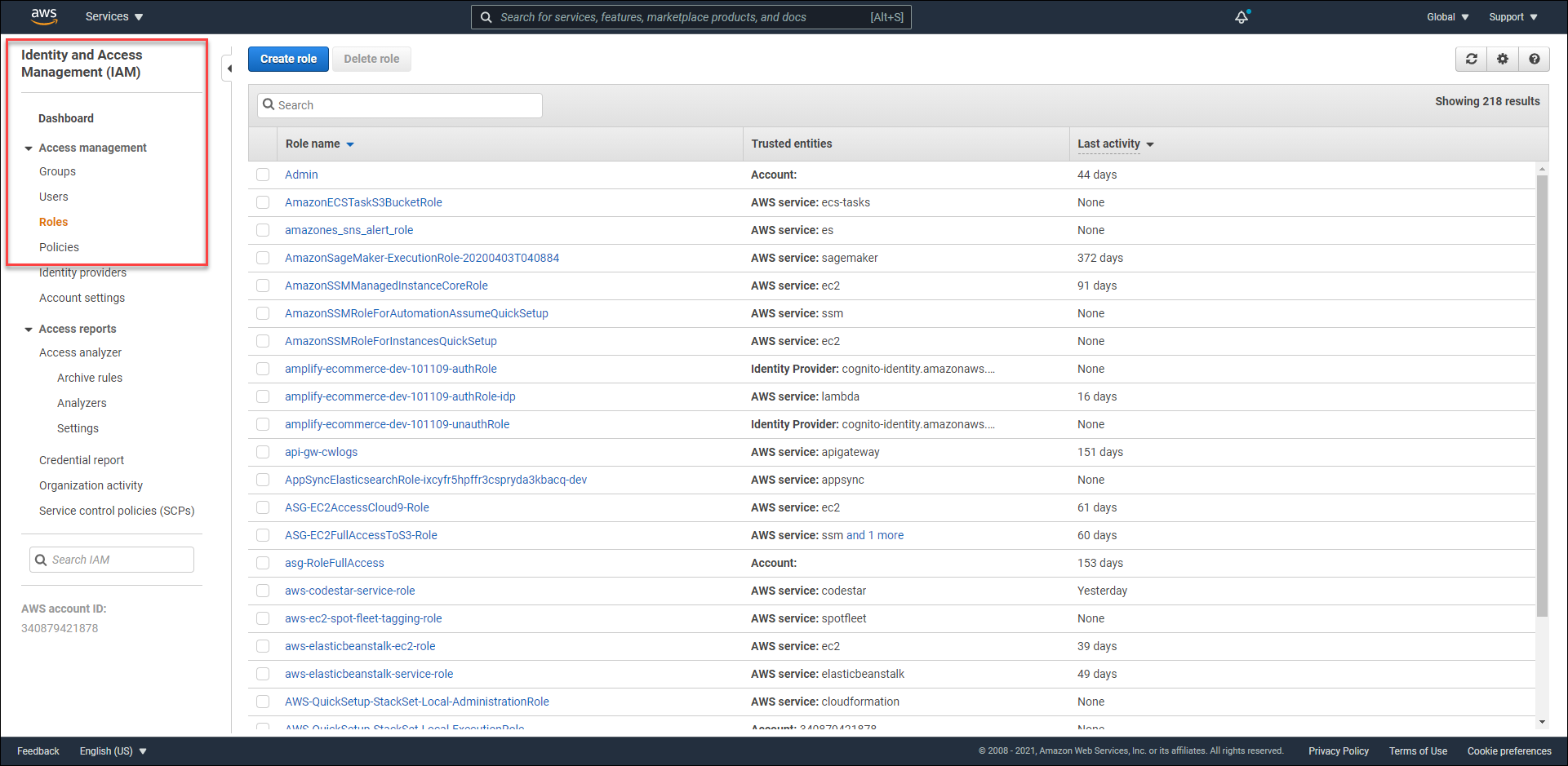Check the AmazonECSTaskS3BucketRole row
1568x766 pixels.
click(263, 202)
